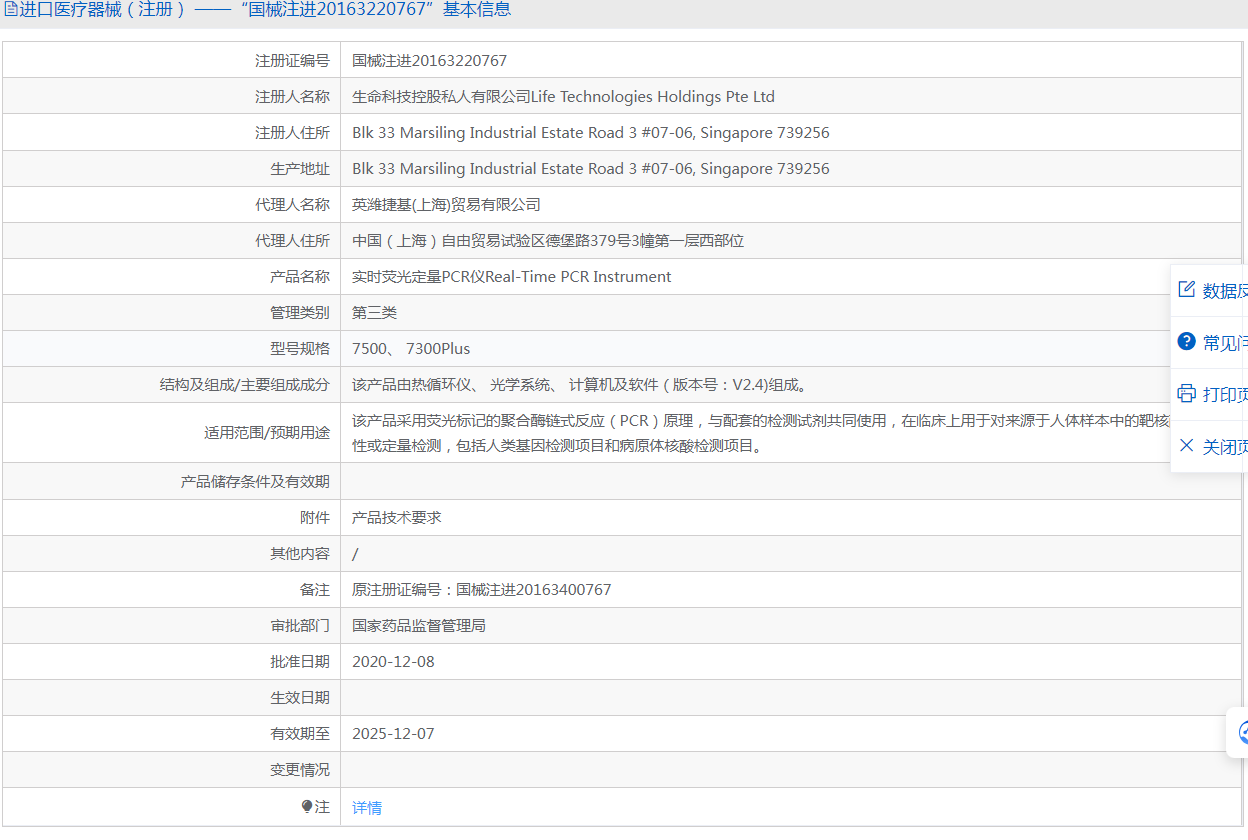Click the document icon beside page title
Screen dimensions: 1248x840
[x=11, y=10]
